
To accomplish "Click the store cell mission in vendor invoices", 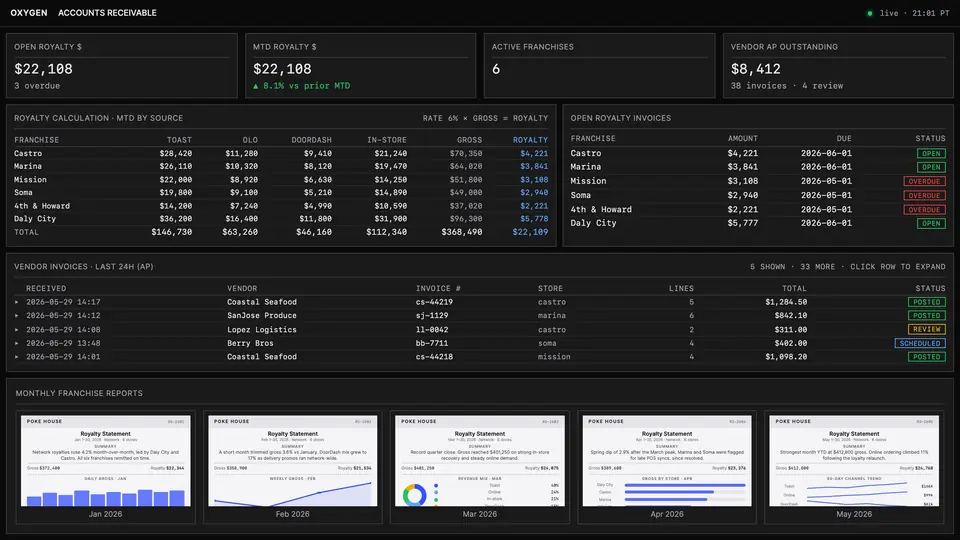I will point(554,356).
